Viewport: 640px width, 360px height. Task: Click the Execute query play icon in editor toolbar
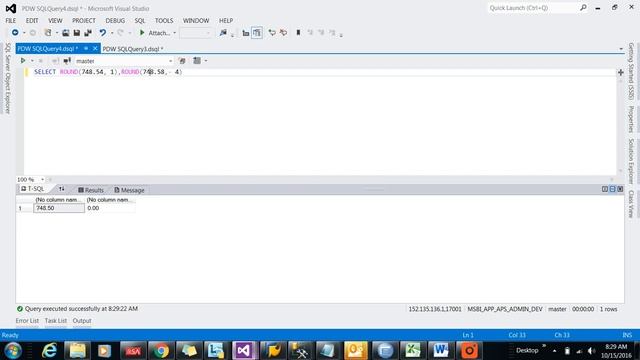point(23,61)
